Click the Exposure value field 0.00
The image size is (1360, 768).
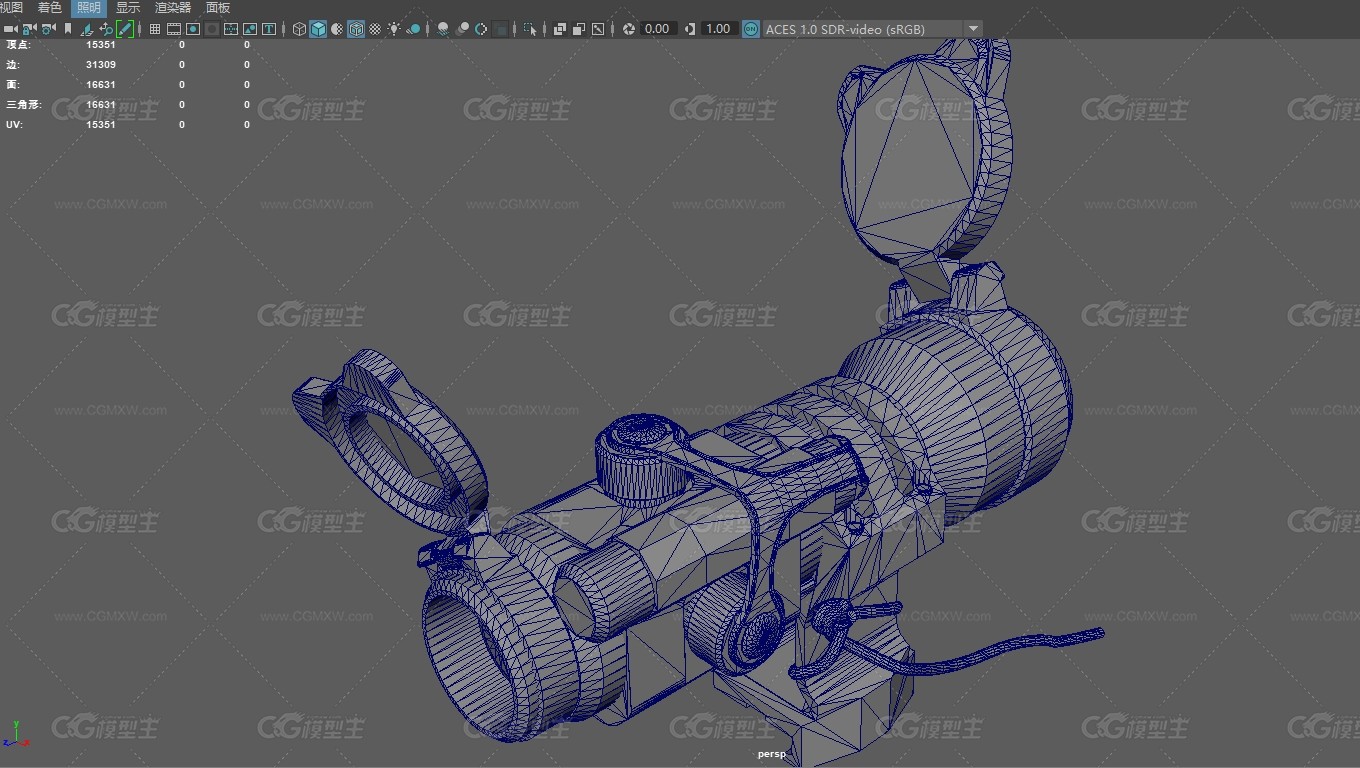[x=657, y=29]
